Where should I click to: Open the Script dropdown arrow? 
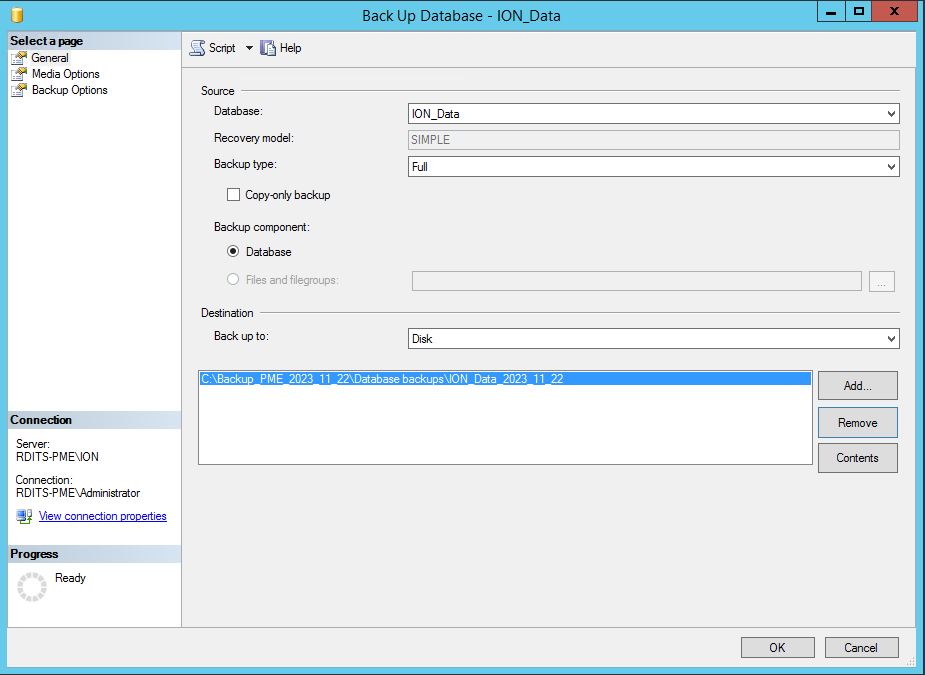[x=249, y=48]
